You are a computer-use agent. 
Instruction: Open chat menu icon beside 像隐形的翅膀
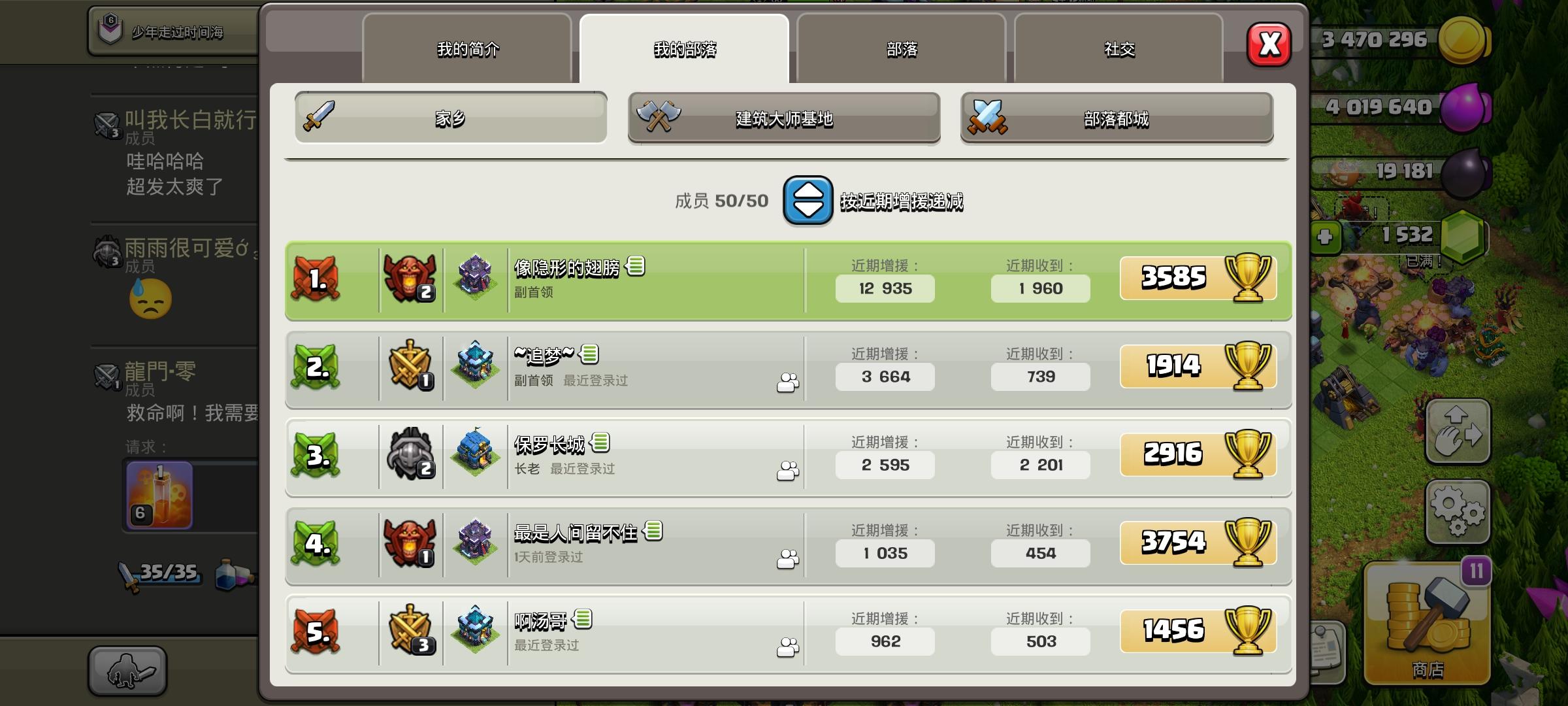[x=635, y=266]
